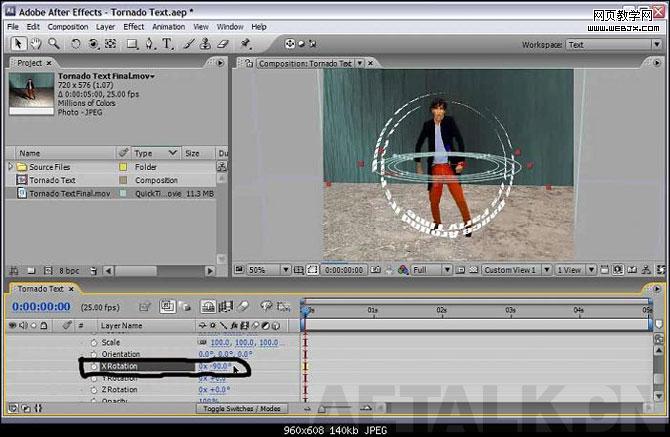Image resolution: width=670 pixels, height=437 pixels.
Task: Toggle the X Rotation stopwatch
Action: [x=94, y=366]
